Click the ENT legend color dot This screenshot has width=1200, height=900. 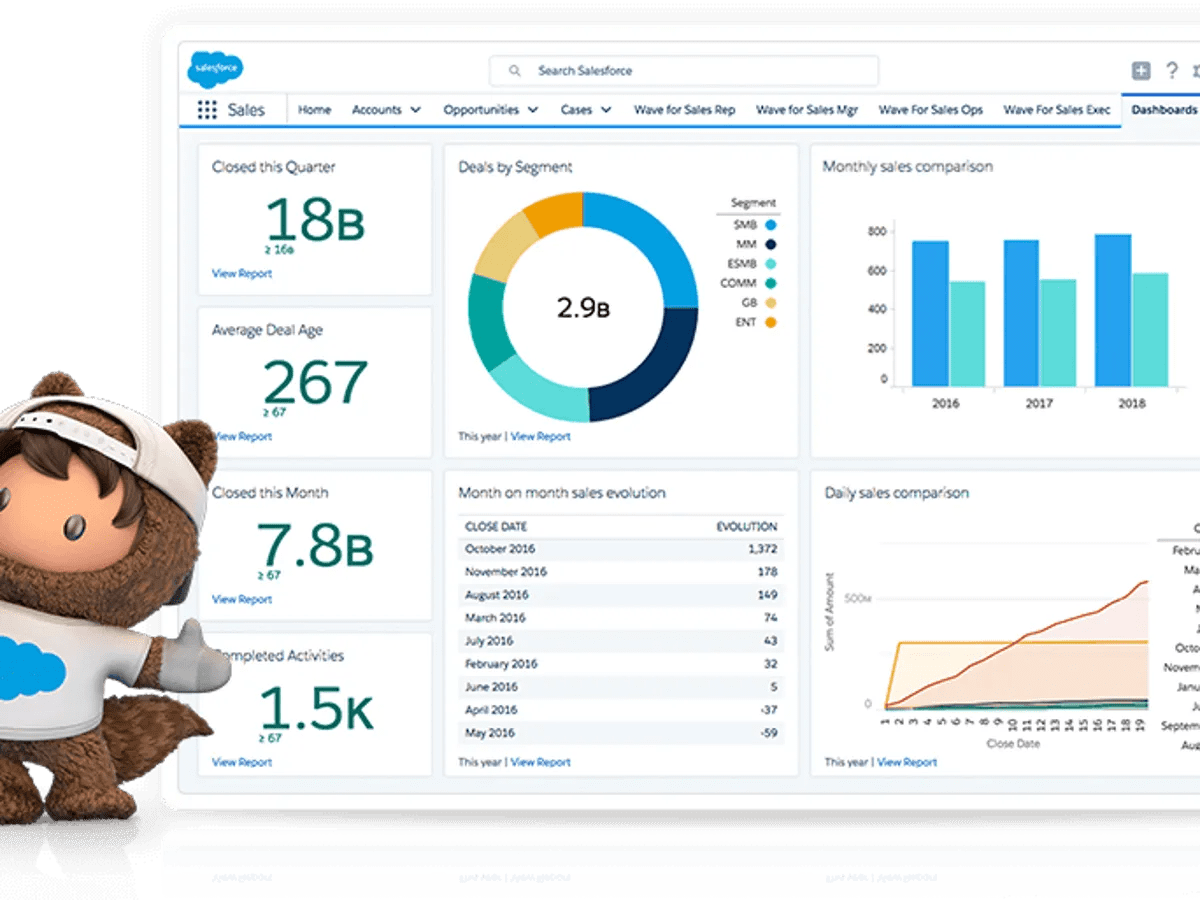771,322
